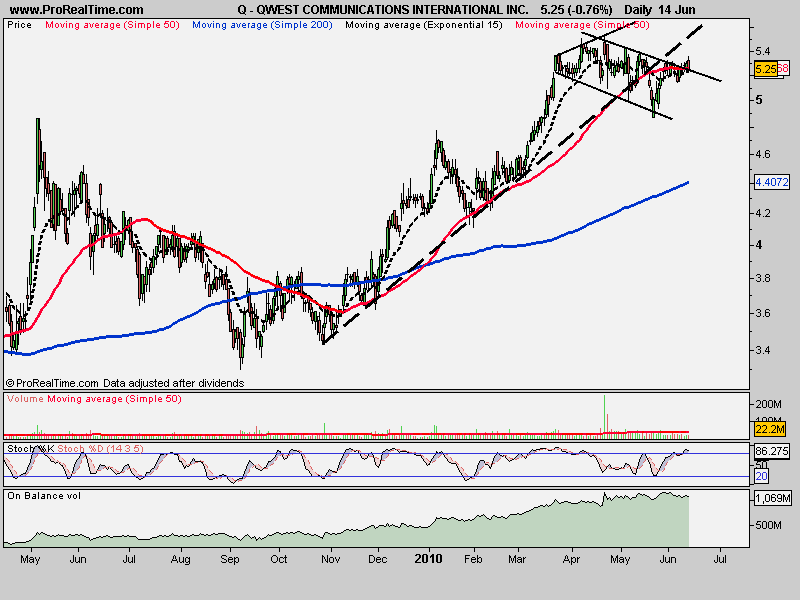800x600 pixels.
Task: Click the 1,069M on-balance volume value tag
Action: tap(773, 498)
